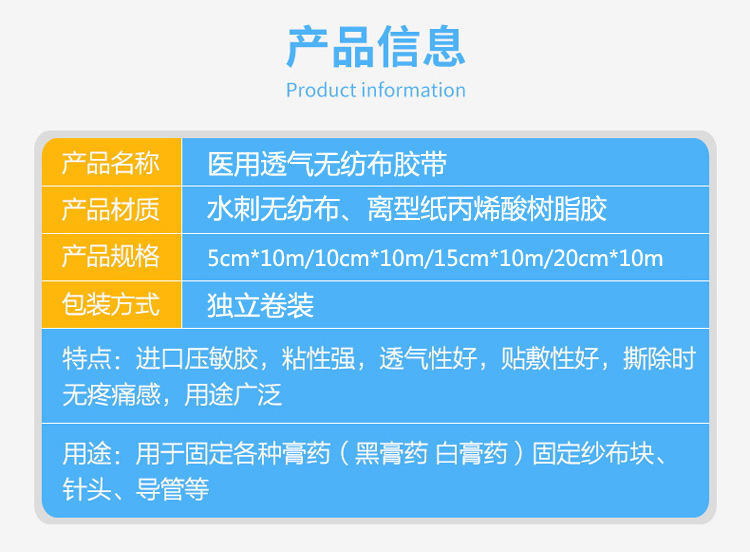Viewport: 750px width, 552px height.
Task: Click the 用途 usage label
Action: point(86,454)
